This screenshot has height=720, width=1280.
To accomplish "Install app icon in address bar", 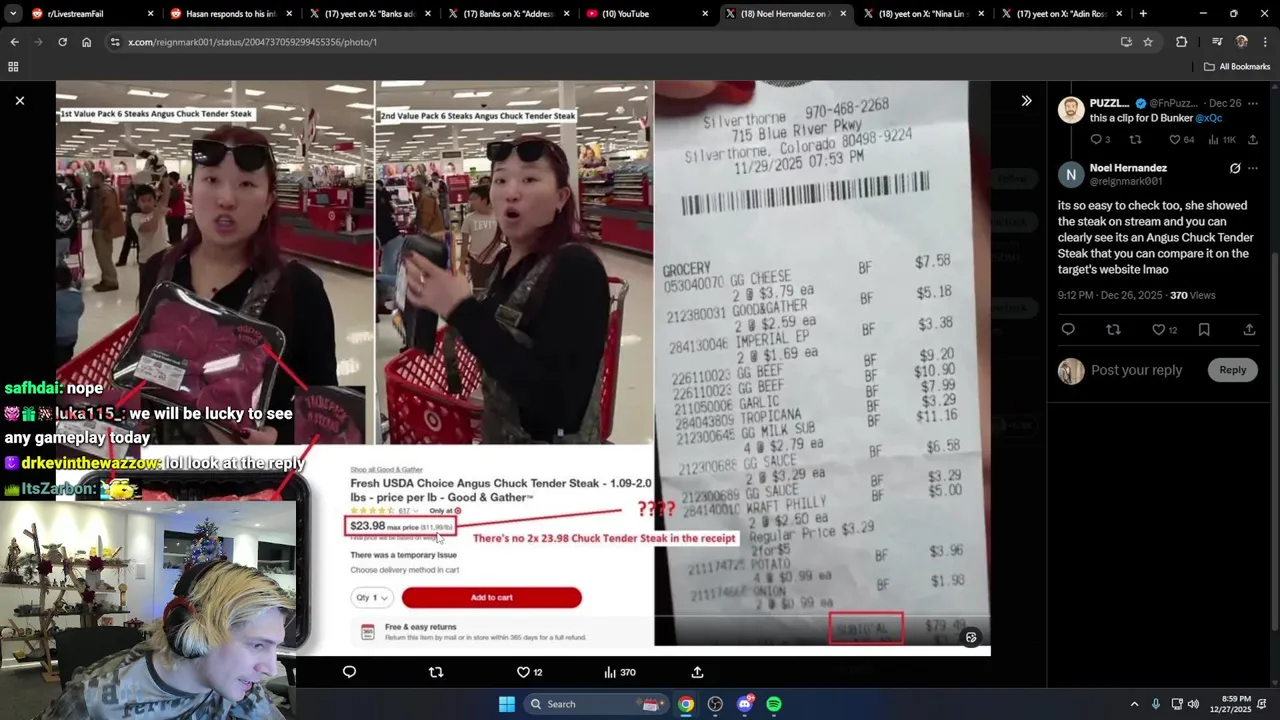I will [1126, 42].
